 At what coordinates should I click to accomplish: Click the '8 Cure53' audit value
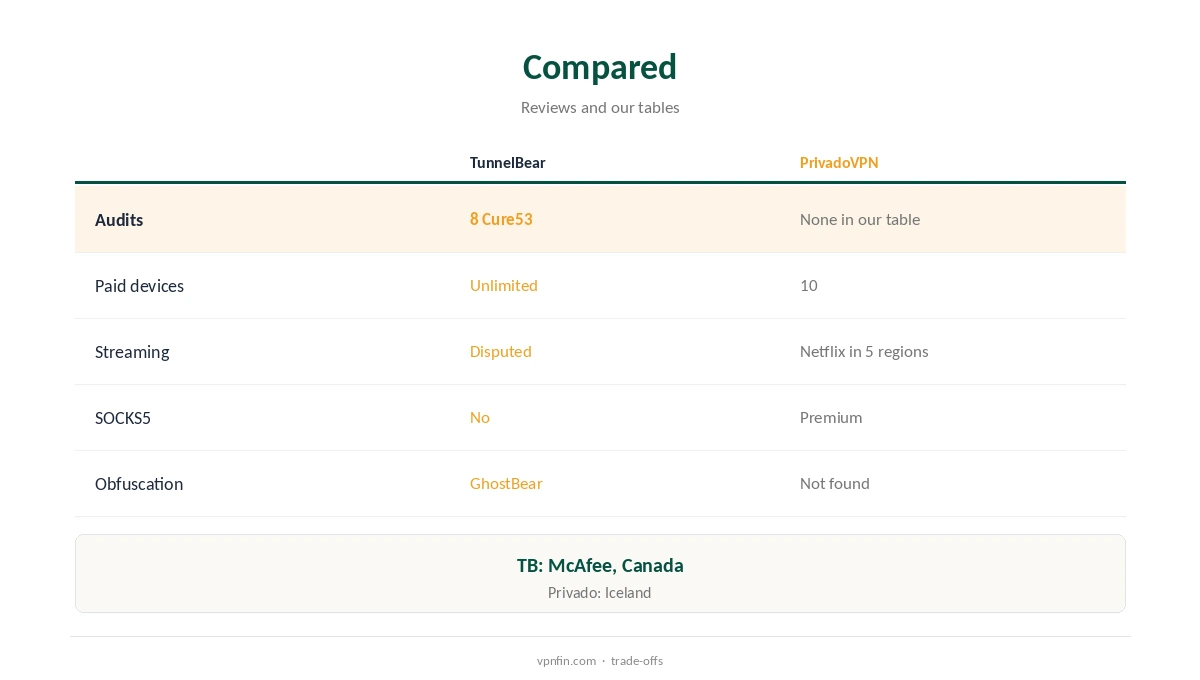[x=501, y=219]
